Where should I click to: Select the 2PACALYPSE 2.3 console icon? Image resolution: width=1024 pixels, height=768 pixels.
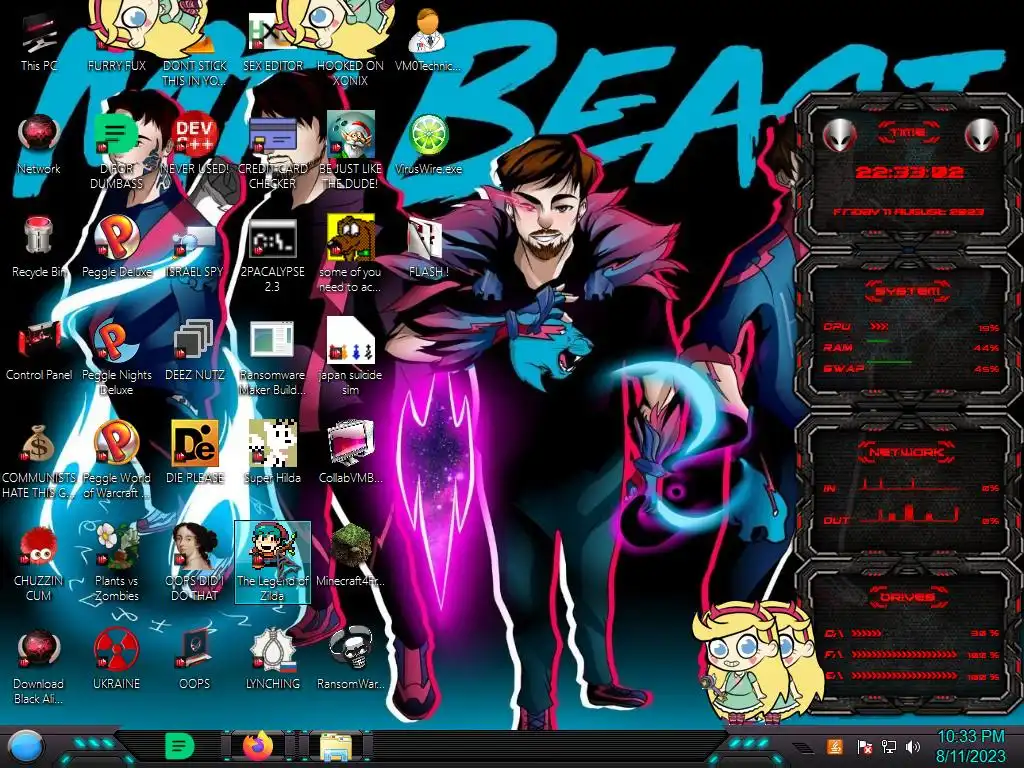pyautogui.click(x=272, y=255)
